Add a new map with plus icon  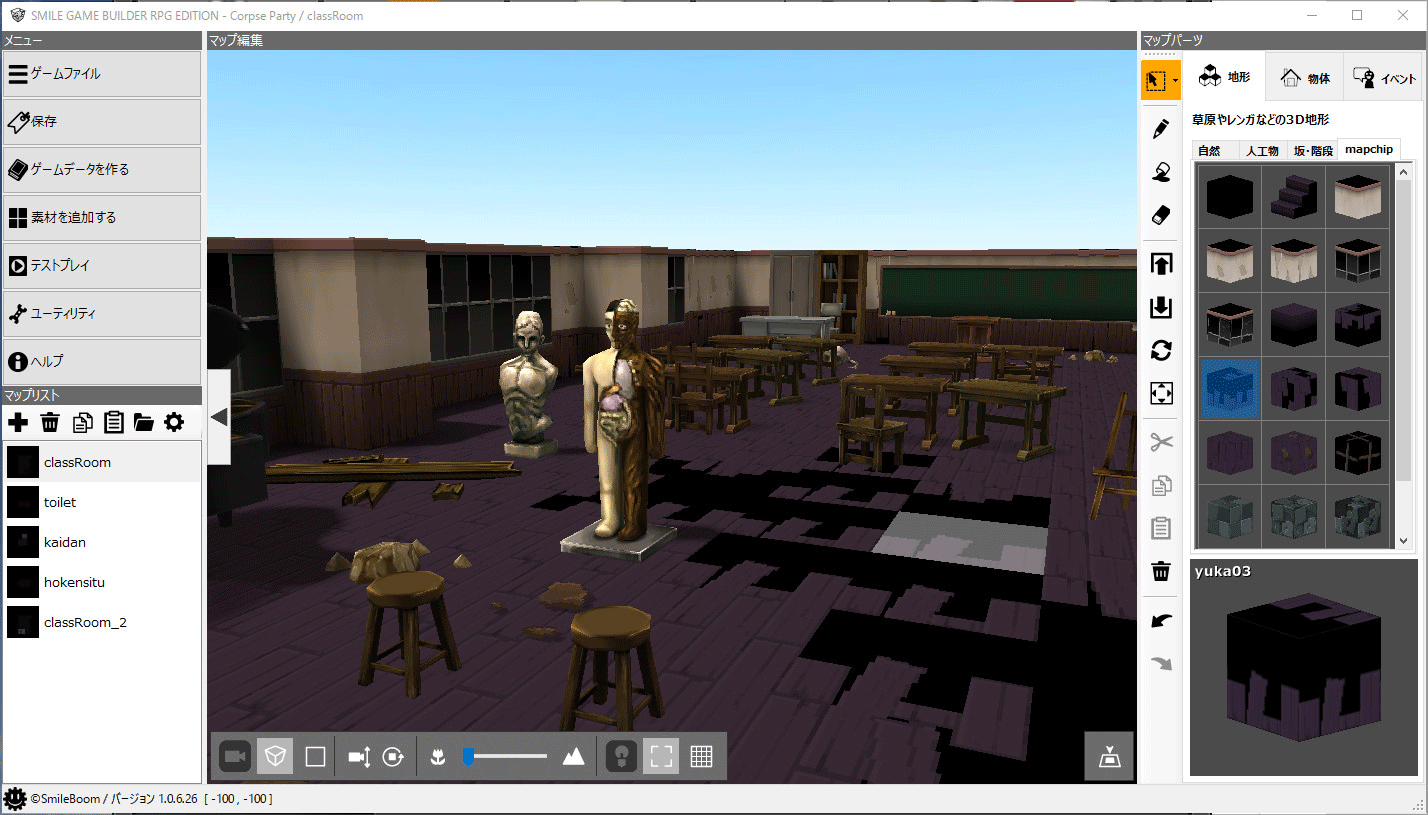pyautogui.click(x=18, y=422)
